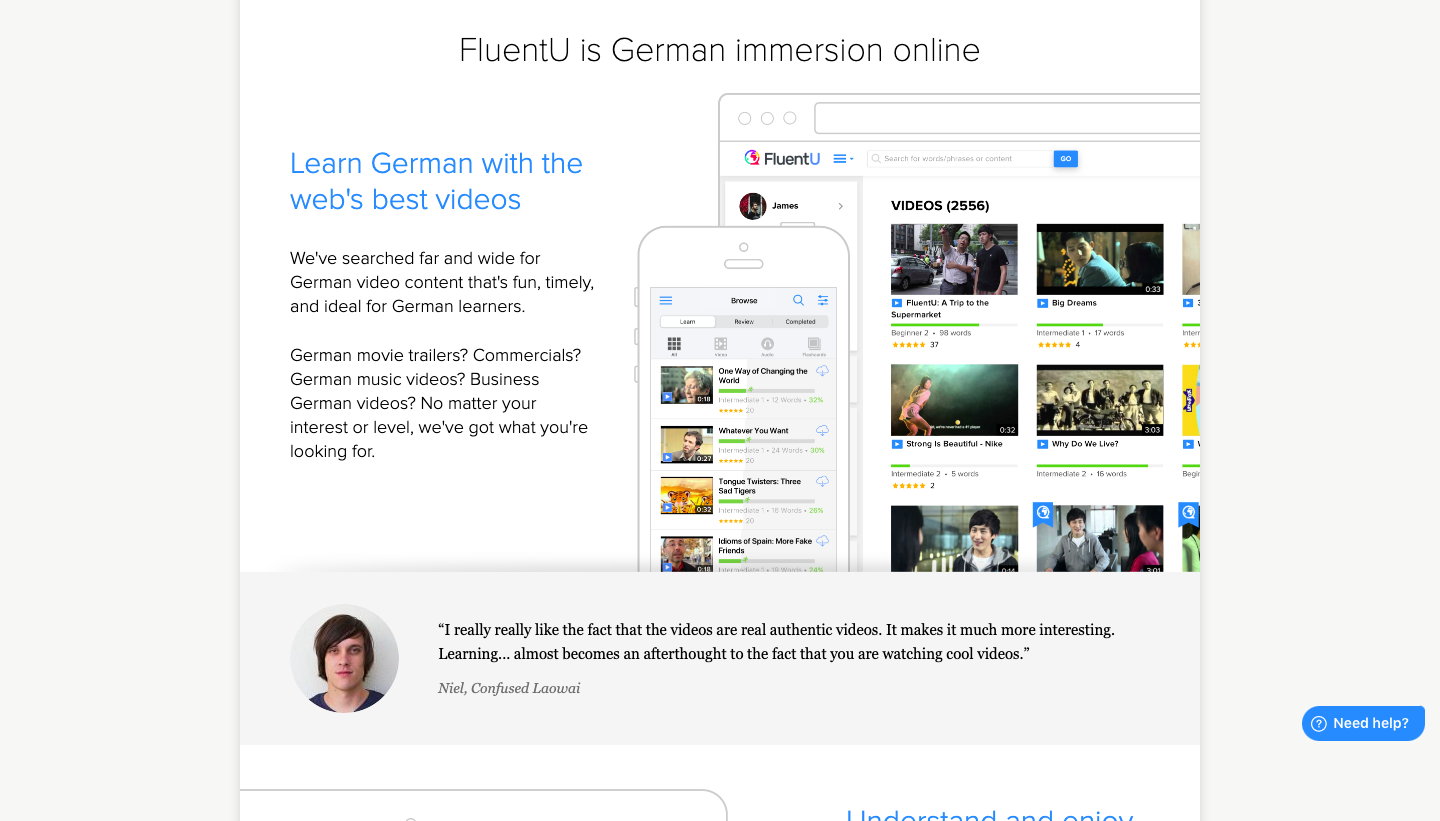Download 'One Way of Changing the World' cloud icon

pos(822,372)
